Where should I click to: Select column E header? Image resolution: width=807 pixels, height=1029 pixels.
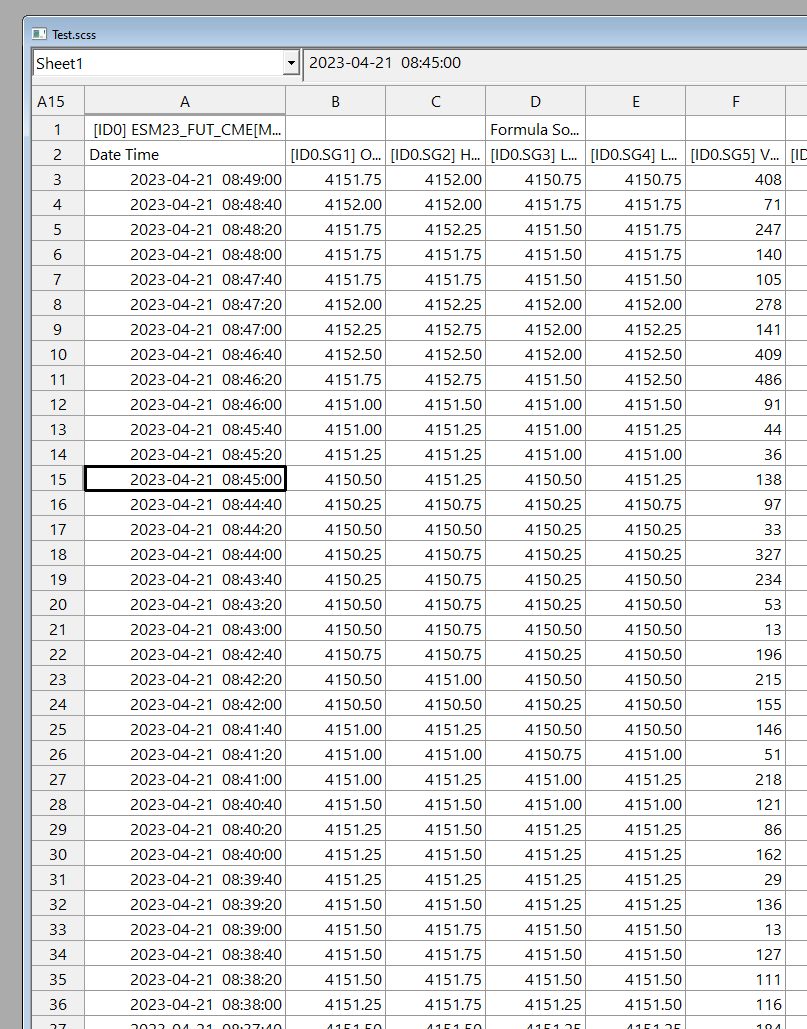tap(636, 102)
